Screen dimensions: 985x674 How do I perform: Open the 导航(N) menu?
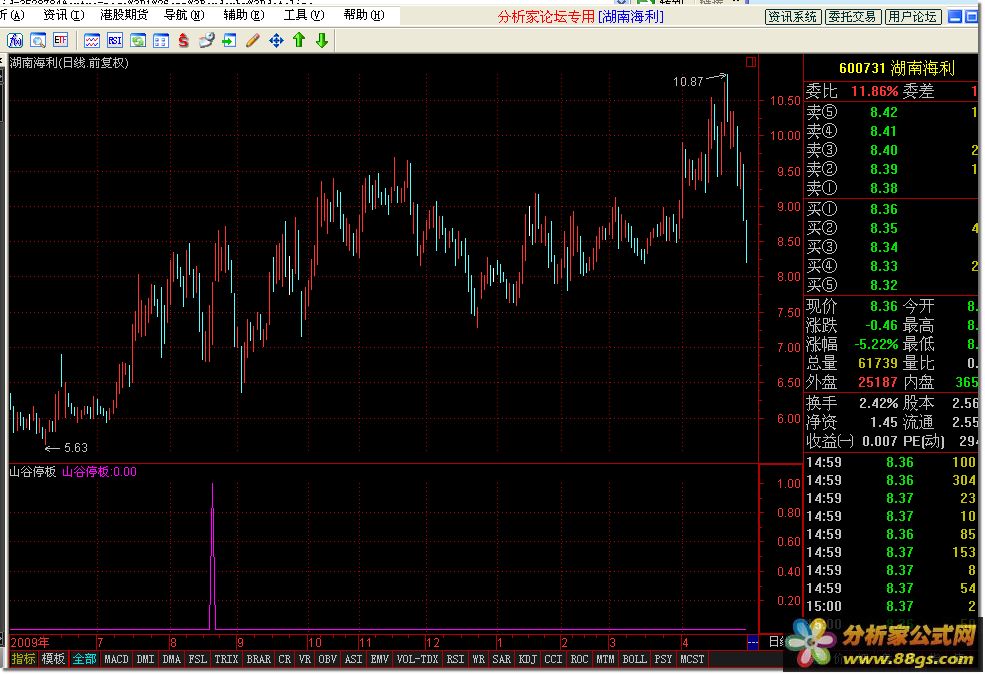point(184,14)
